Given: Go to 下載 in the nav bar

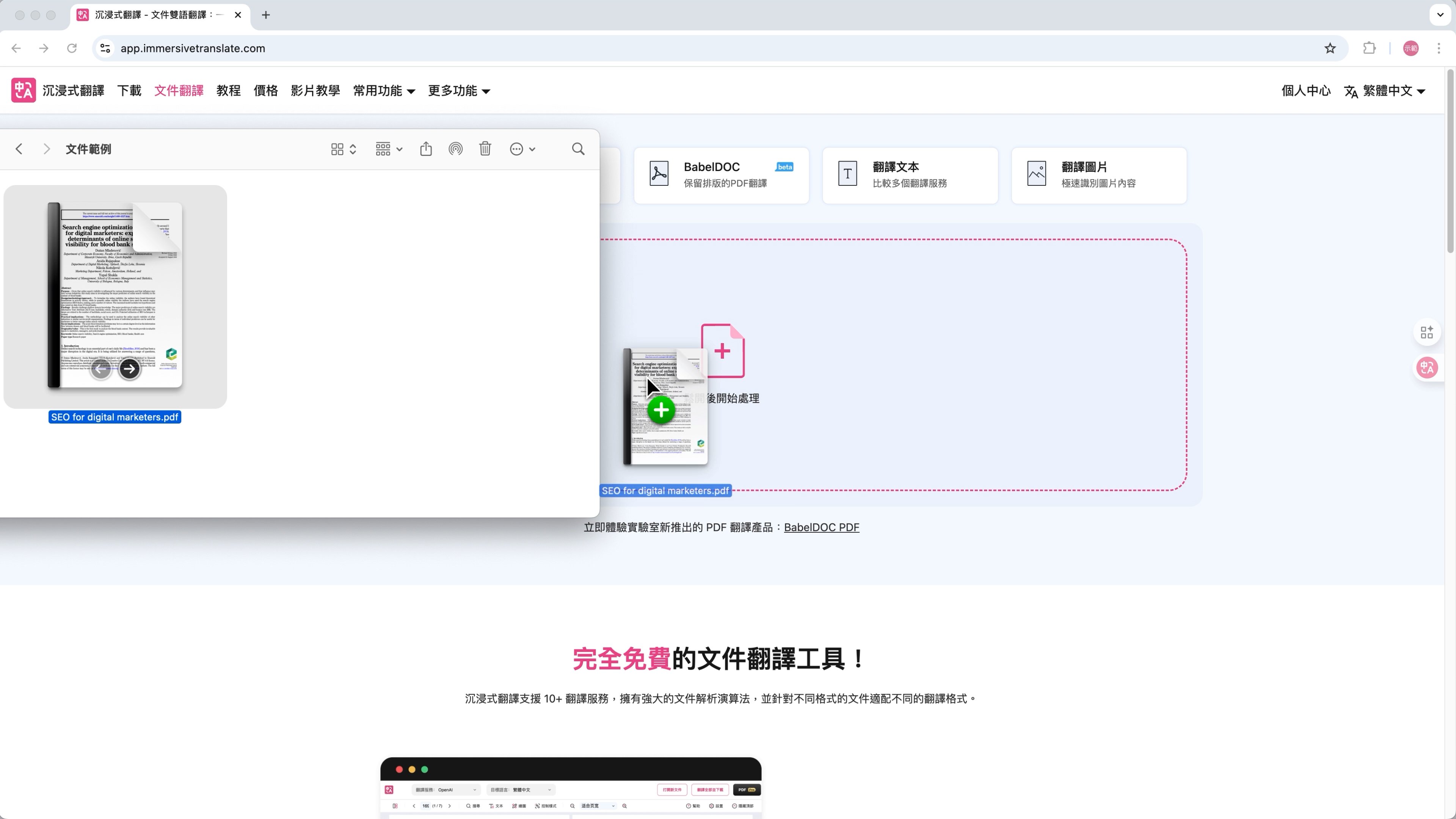Looking at the screenshot, I should click(129, 91).
